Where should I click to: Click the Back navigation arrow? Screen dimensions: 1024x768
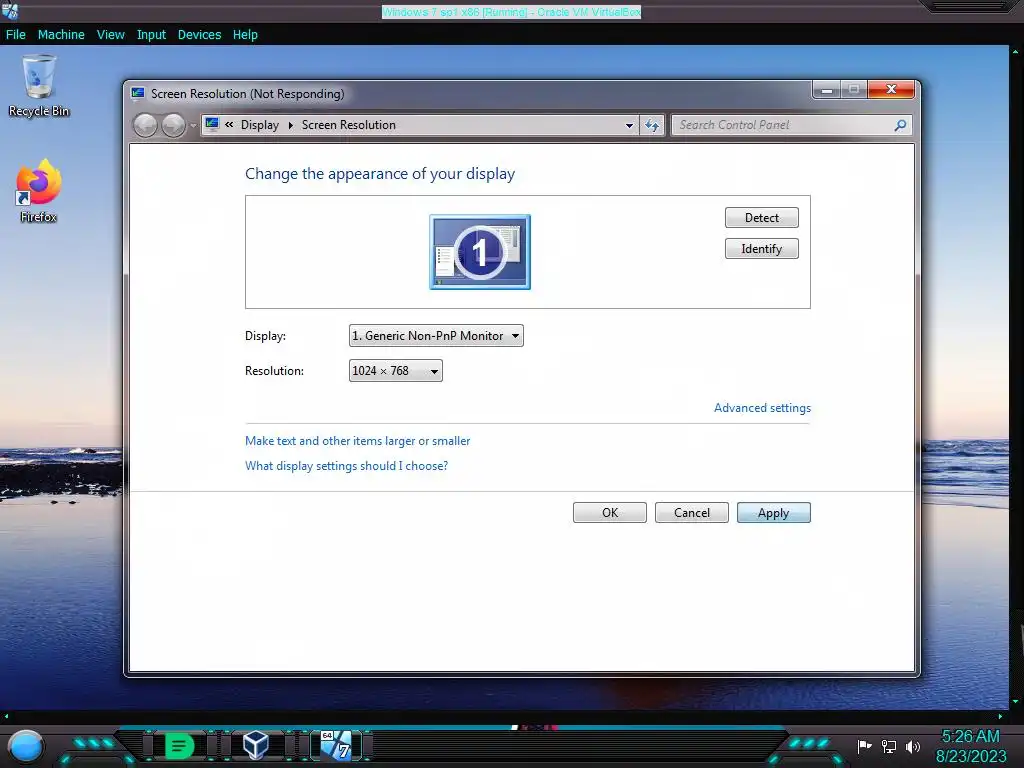coord(145,125)
